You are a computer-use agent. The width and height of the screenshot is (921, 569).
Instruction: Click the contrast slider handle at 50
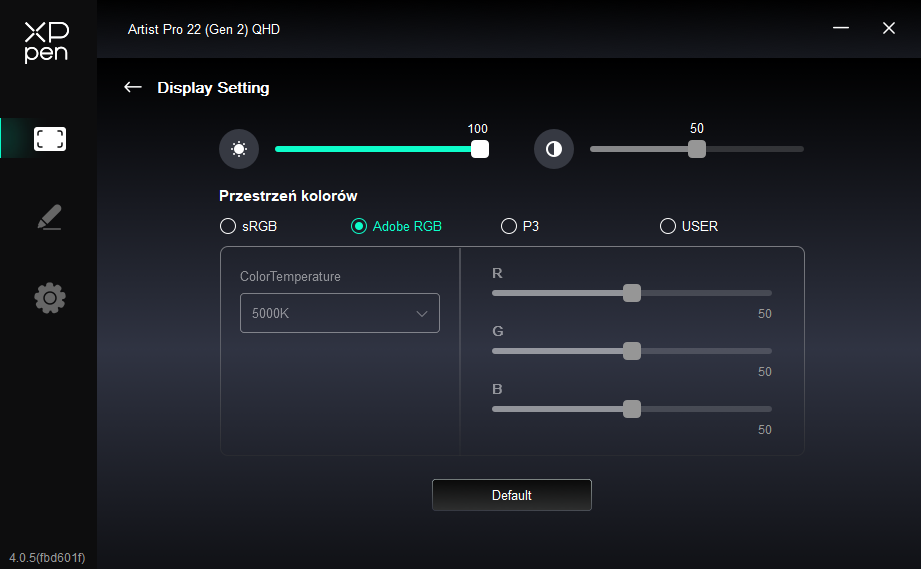pyautogui.click(x=697, y=149)
